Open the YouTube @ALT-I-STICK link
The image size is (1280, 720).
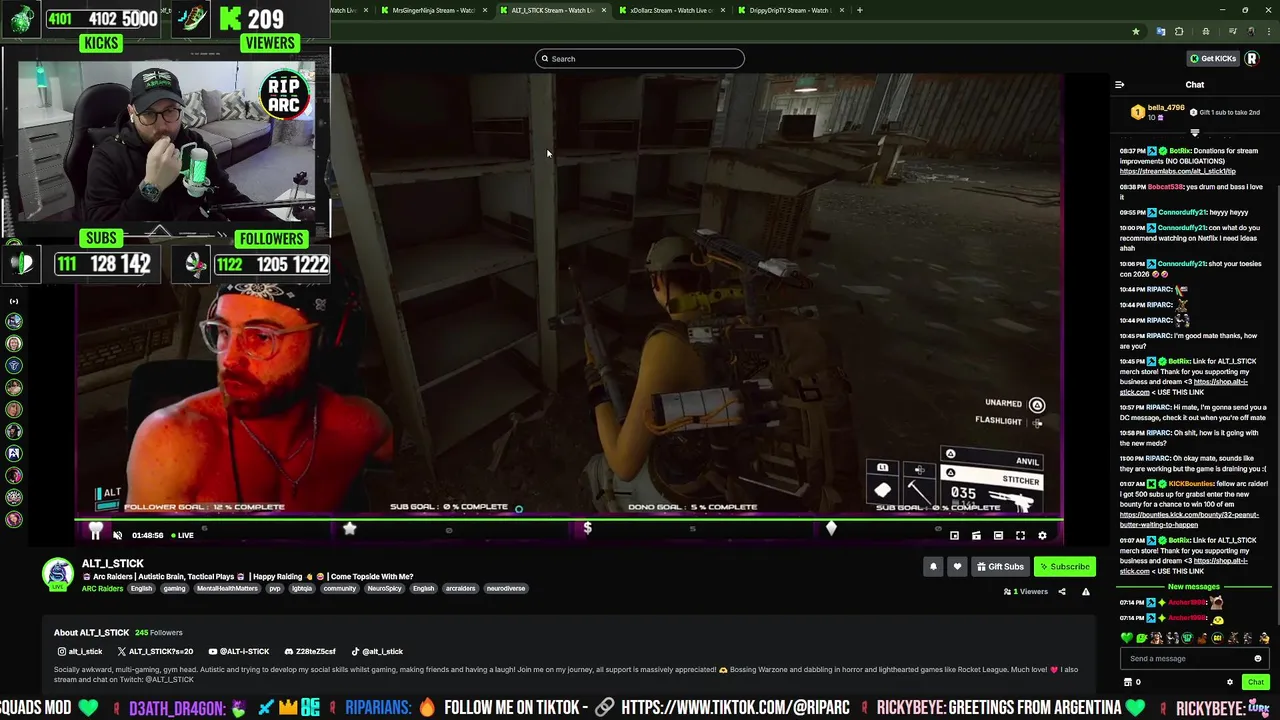239,651
